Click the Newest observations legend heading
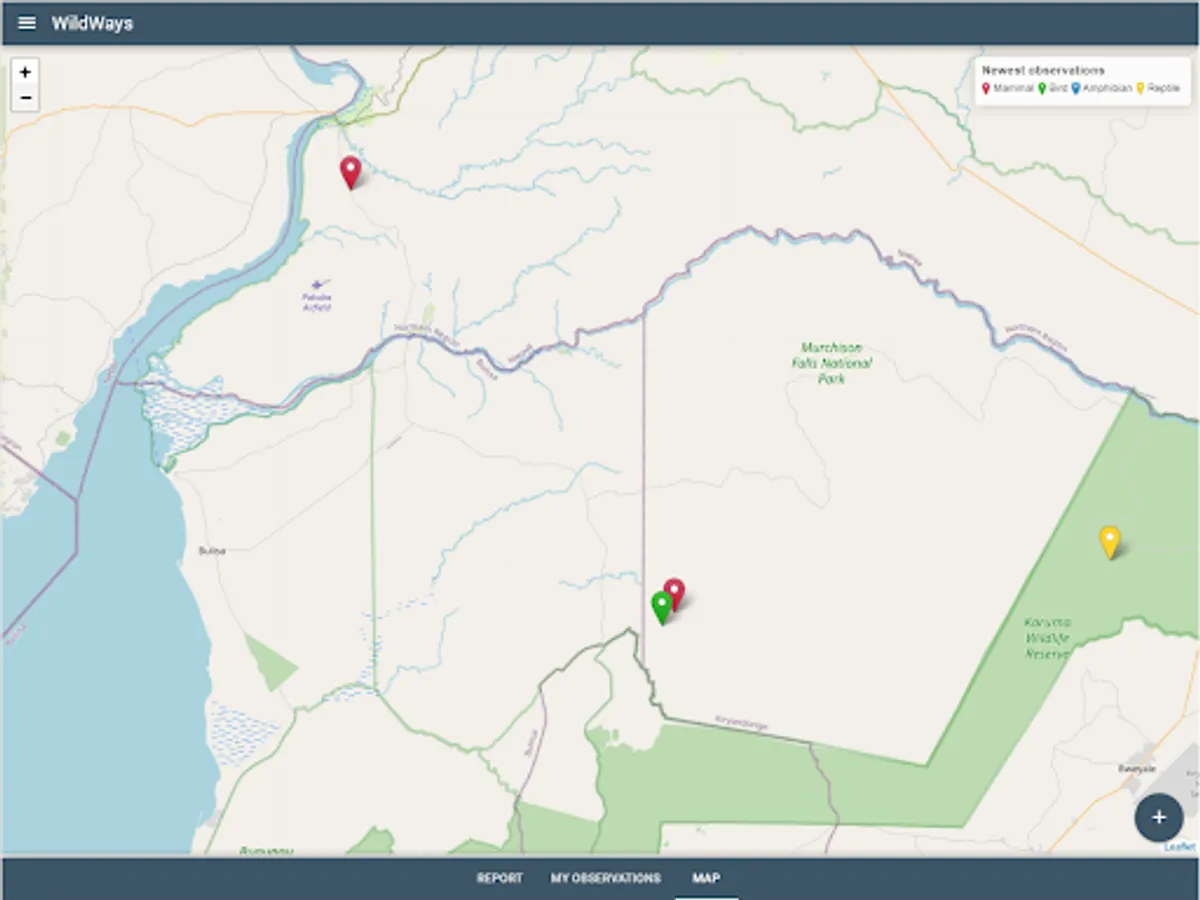Screen dimensions: 1200x900 click(1043, 71)
